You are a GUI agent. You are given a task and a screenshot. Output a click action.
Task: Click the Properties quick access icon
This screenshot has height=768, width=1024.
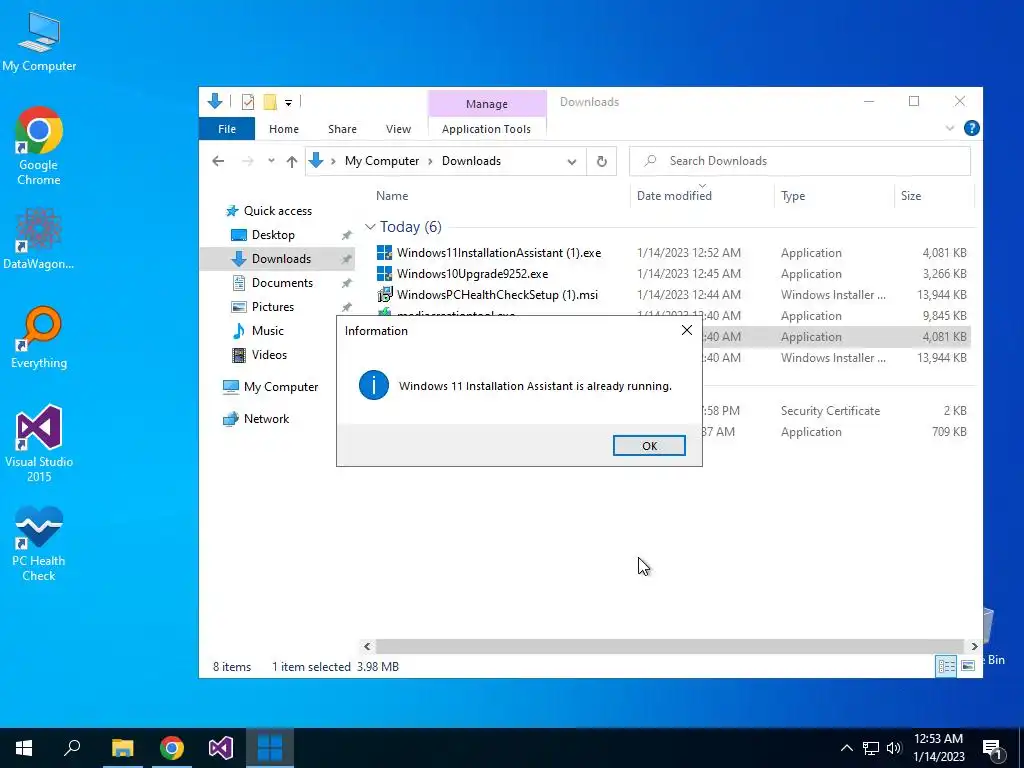click(x=248, y=101)
